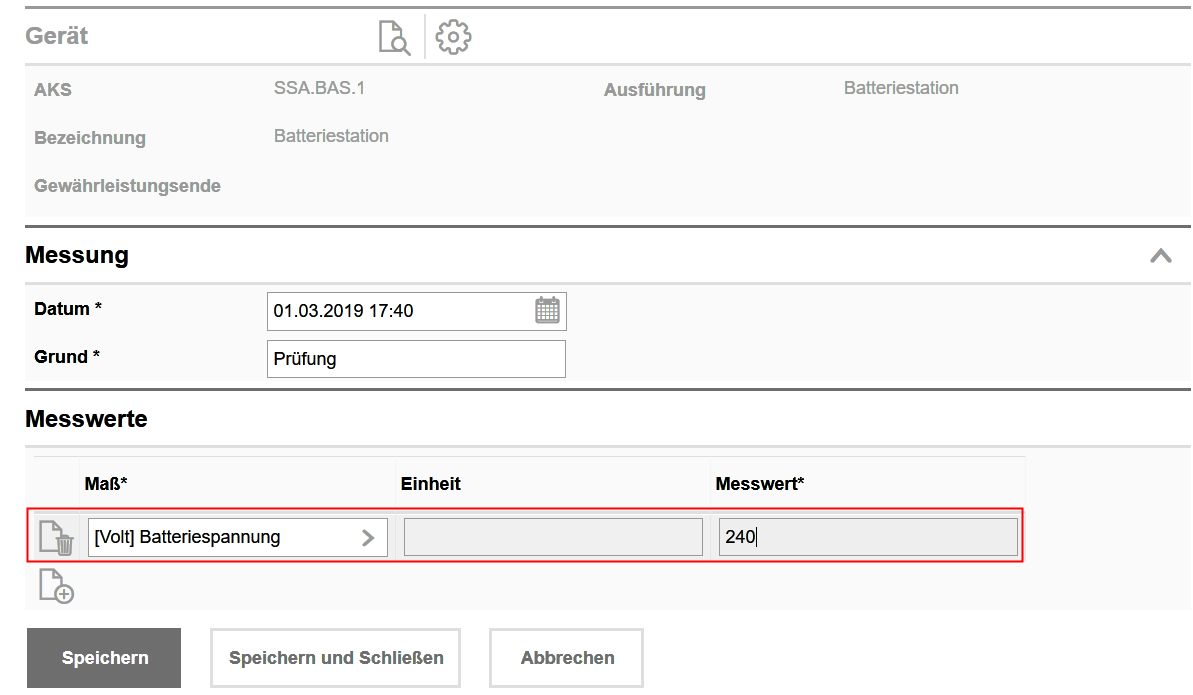The height and width of the screenshot is (695, 1193).
Task: Click into the Grund field with Prüfung
Action: 415,359
